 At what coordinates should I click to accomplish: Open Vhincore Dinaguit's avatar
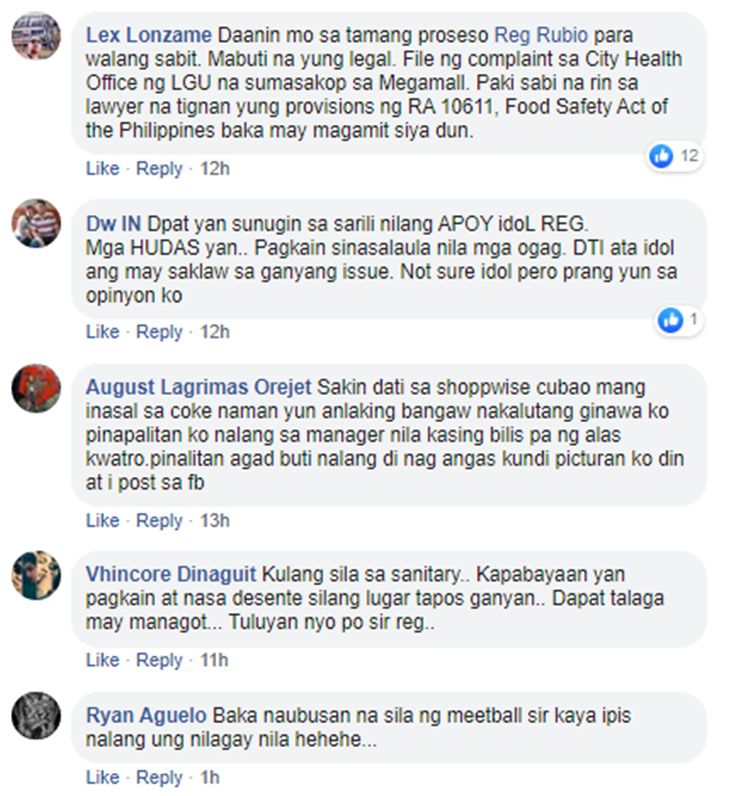coord(36,575)
